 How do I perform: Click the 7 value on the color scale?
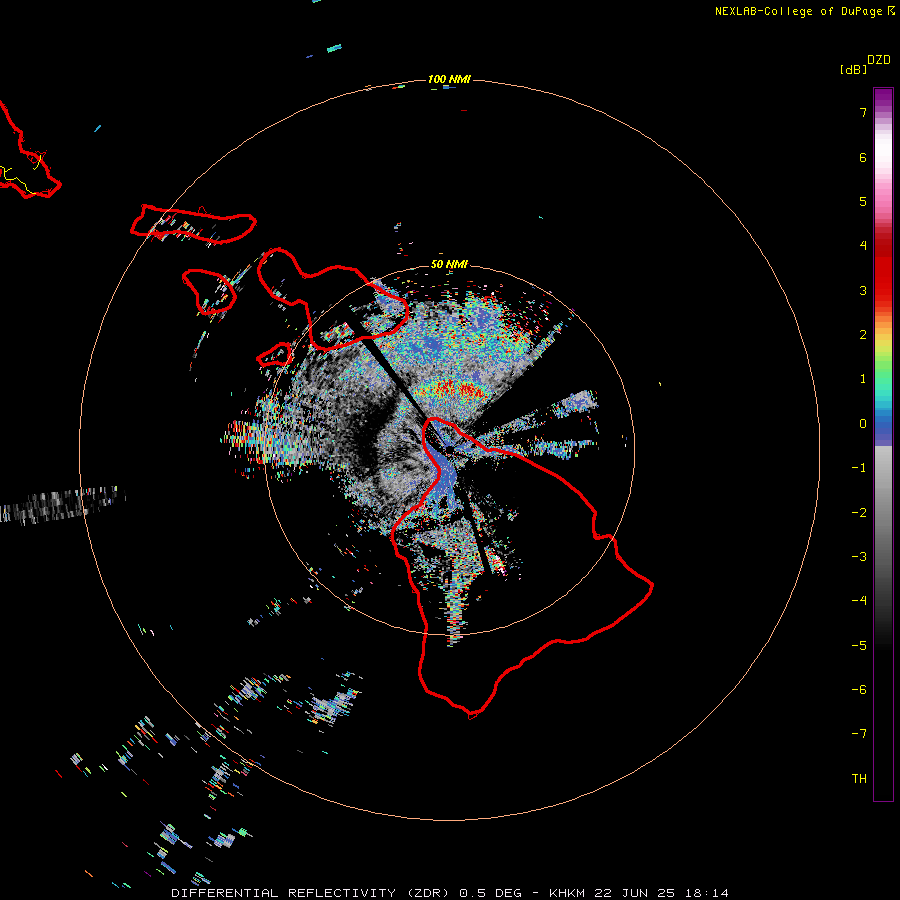(x=863, y=112)
